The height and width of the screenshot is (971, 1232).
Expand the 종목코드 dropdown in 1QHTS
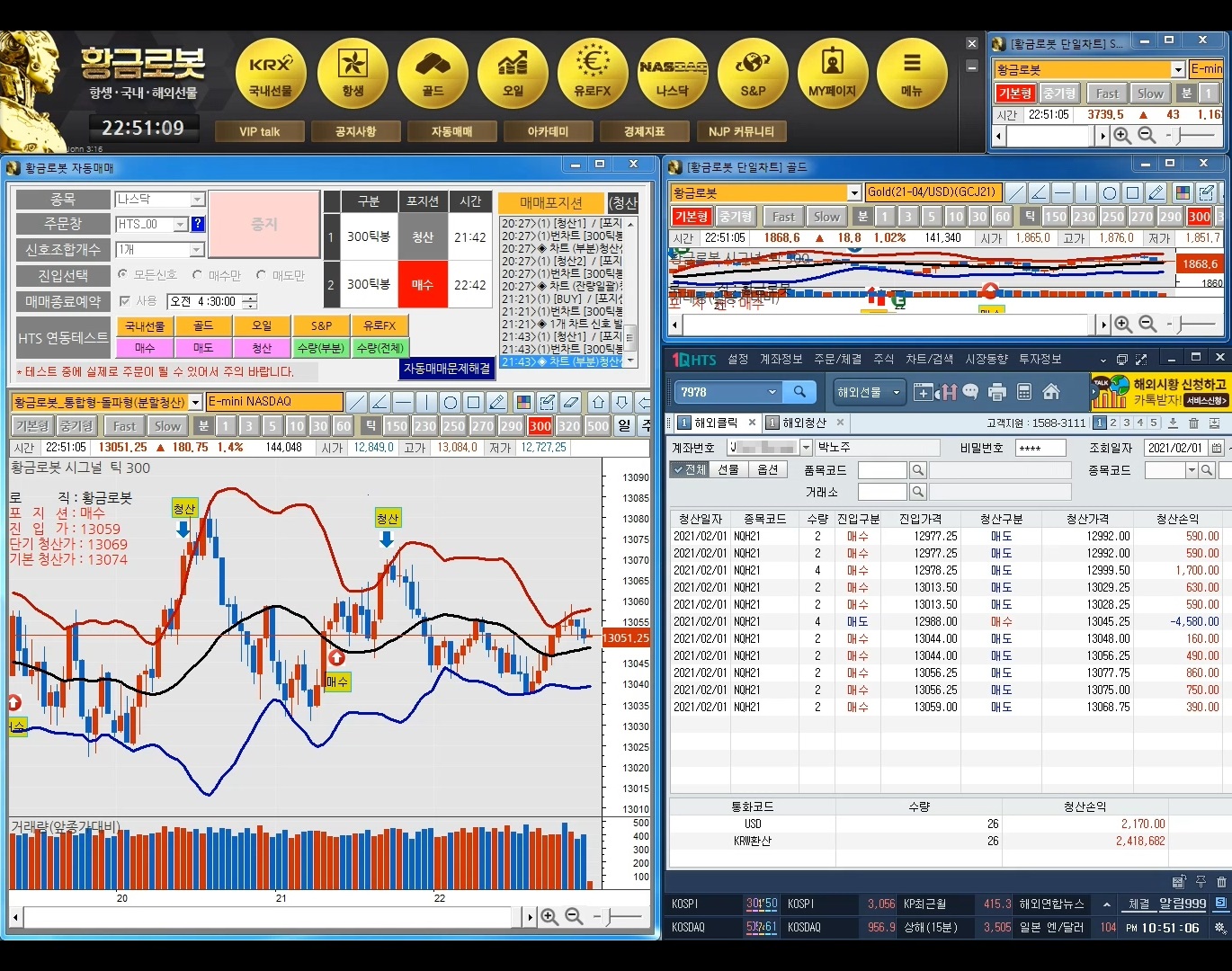click(1192, 470)
